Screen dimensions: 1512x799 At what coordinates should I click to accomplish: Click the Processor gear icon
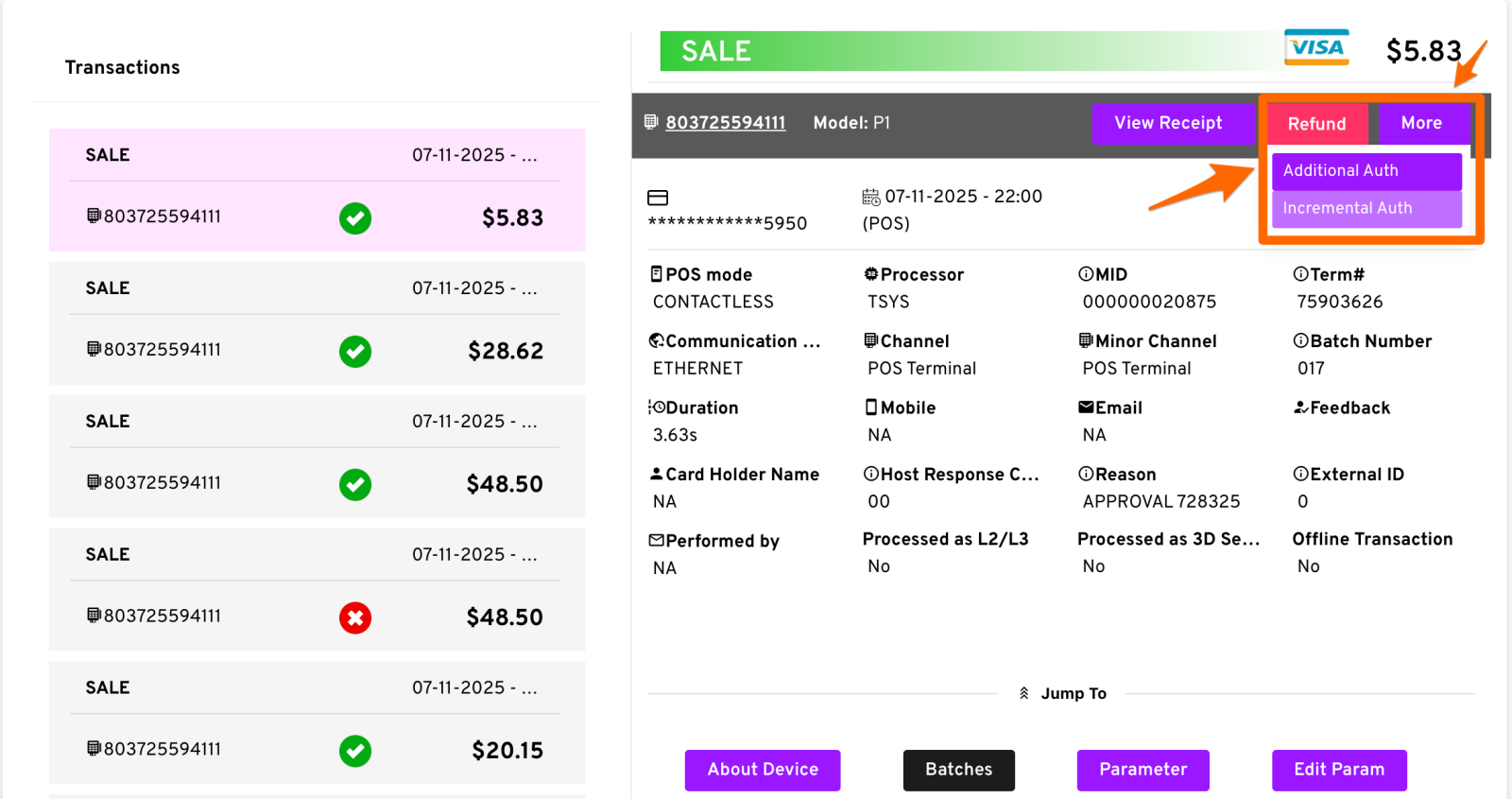[x=871, y=274]
